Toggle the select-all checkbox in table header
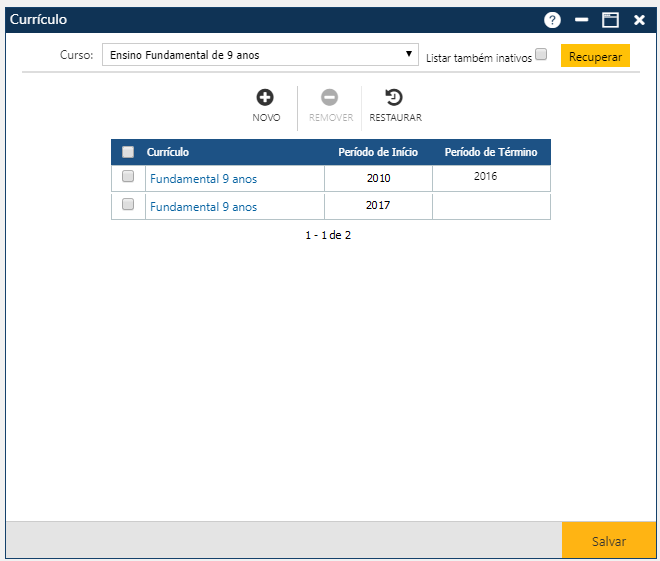This screenshot has height=561, width=660. [x=128, y=152]
